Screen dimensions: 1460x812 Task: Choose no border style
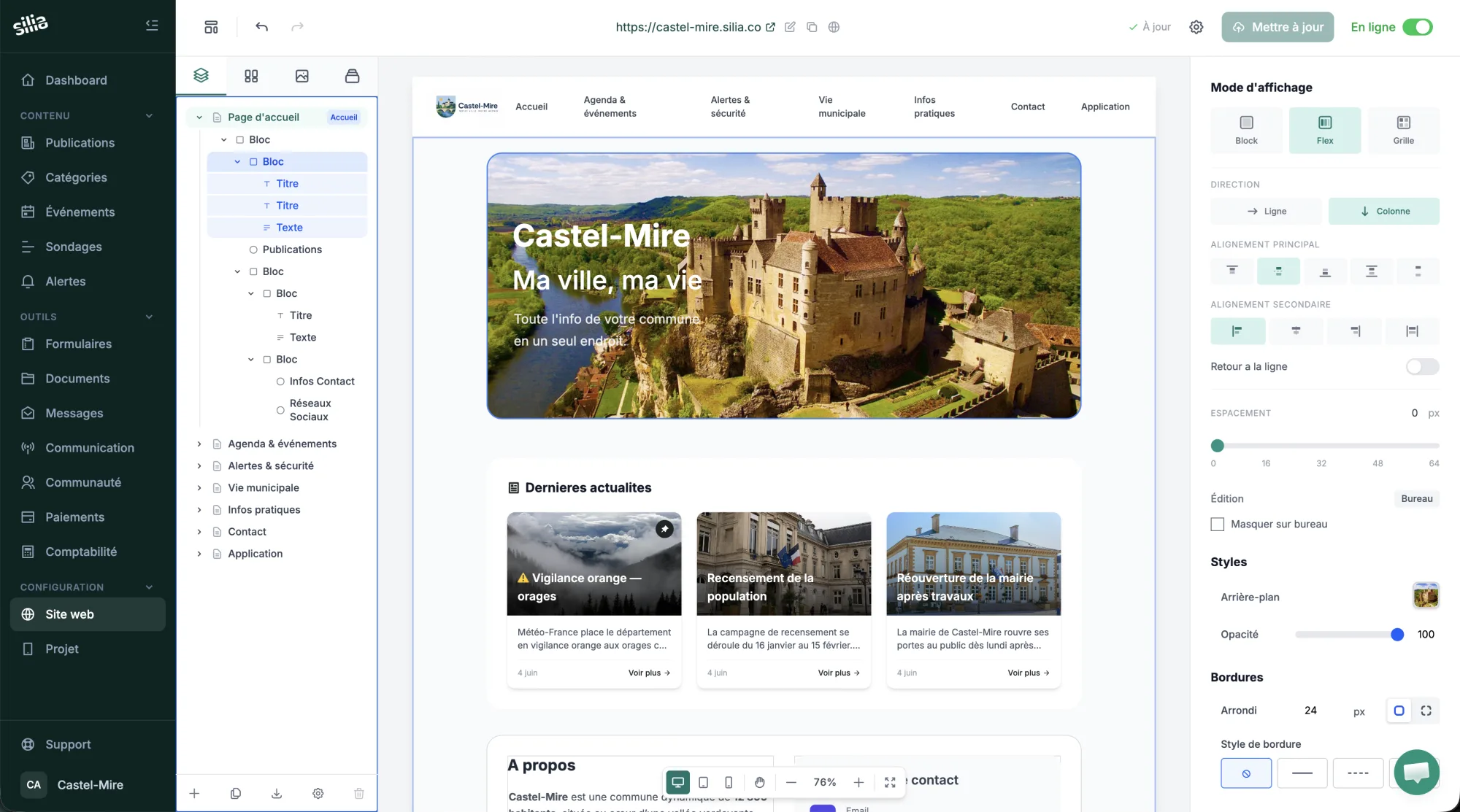point(1246,773)
